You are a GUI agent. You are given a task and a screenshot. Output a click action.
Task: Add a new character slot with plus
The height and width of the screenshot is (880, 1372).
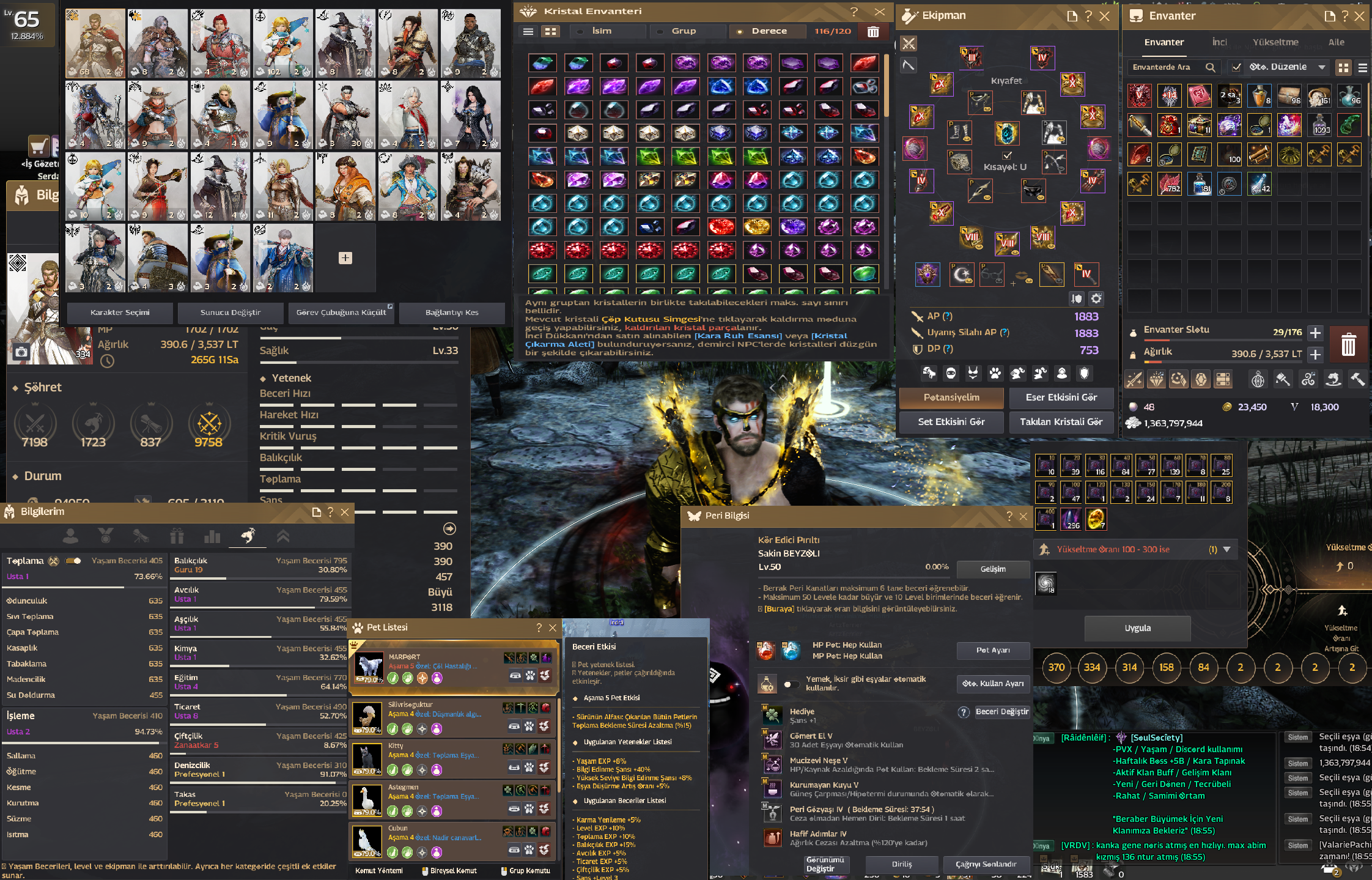pos(345,258)
